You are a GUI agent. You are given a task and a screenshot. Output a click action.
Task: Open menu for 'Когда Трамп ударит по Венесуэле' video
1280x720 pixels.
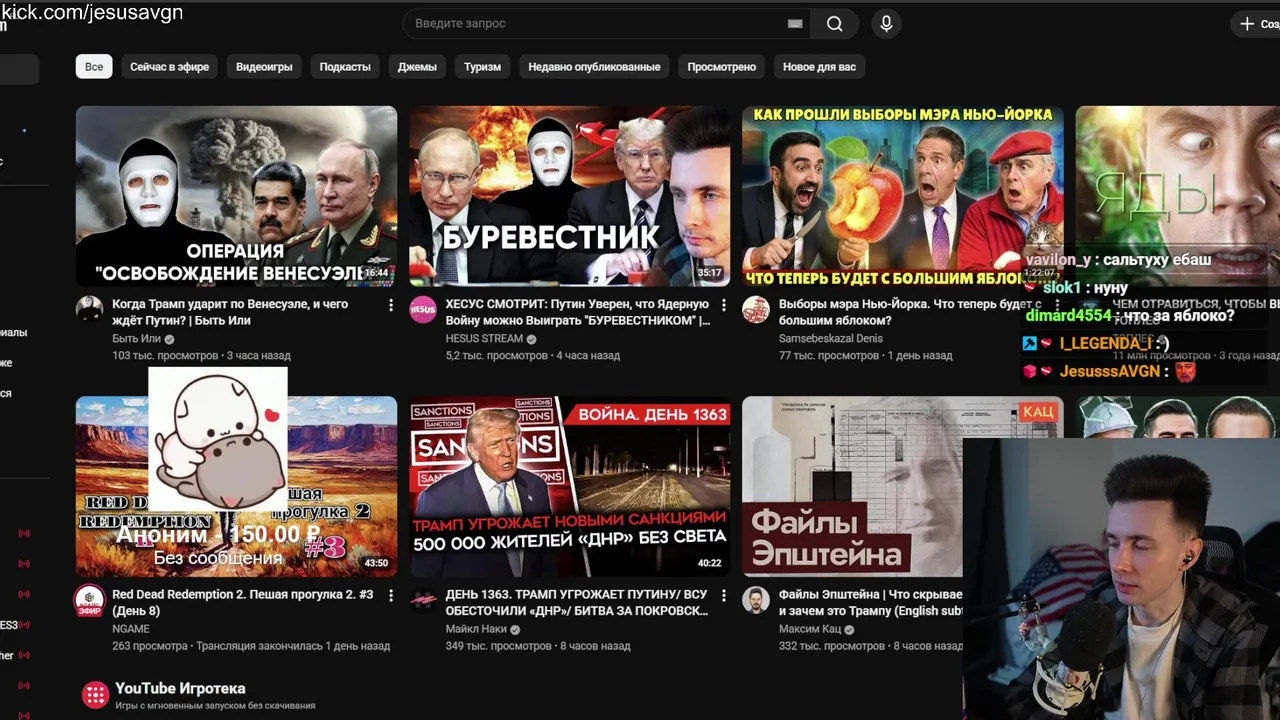[391, 305]
